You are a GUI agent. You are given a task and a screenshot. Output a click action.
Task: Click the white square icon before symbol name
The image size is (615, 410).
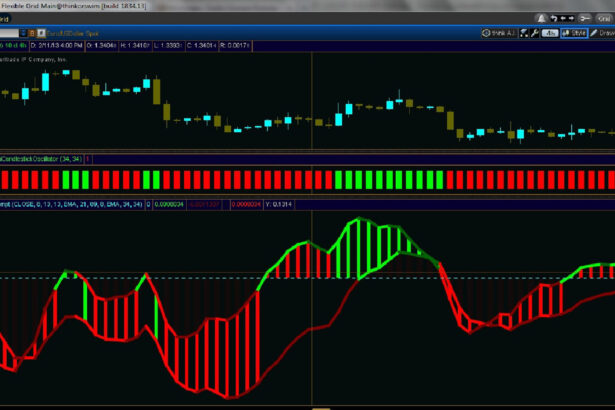pos(41,33)
